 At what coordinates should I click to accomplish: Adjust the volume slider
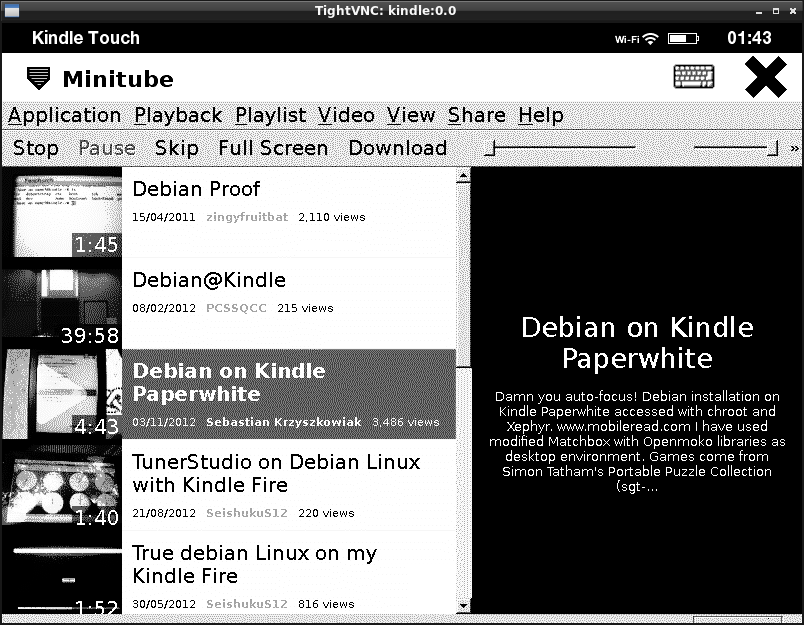736,148
